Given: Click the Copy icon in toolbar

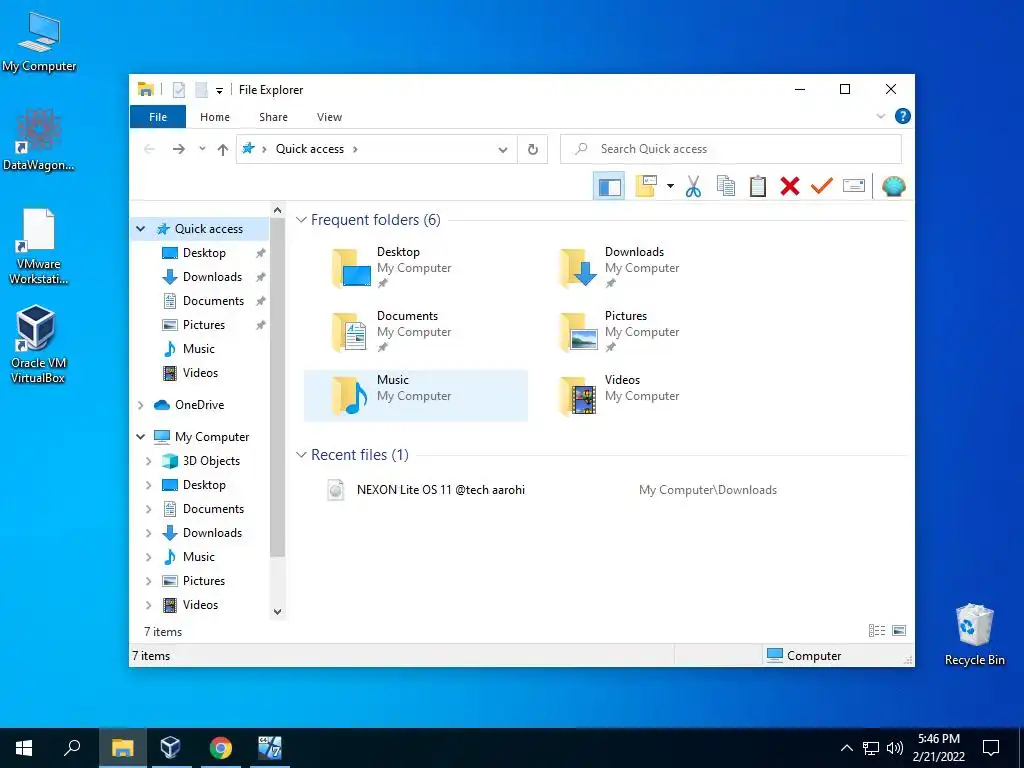Looking at the screenshot, I should [726, 186].
